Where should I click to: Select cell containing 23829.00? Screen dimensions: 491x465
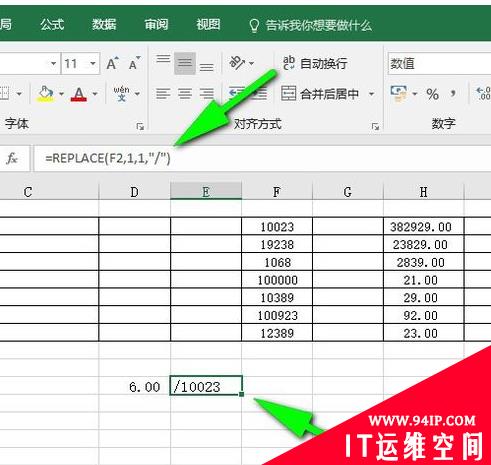424,244
